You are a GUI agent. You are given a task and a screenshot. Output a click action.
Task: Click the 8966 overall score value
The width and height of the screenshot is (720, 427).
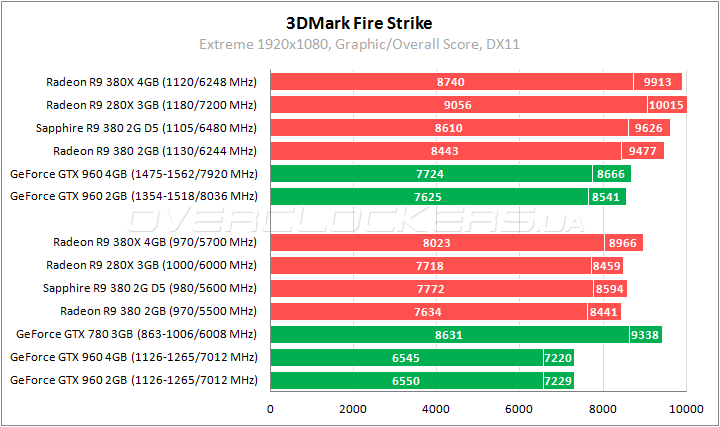(623, 242)
